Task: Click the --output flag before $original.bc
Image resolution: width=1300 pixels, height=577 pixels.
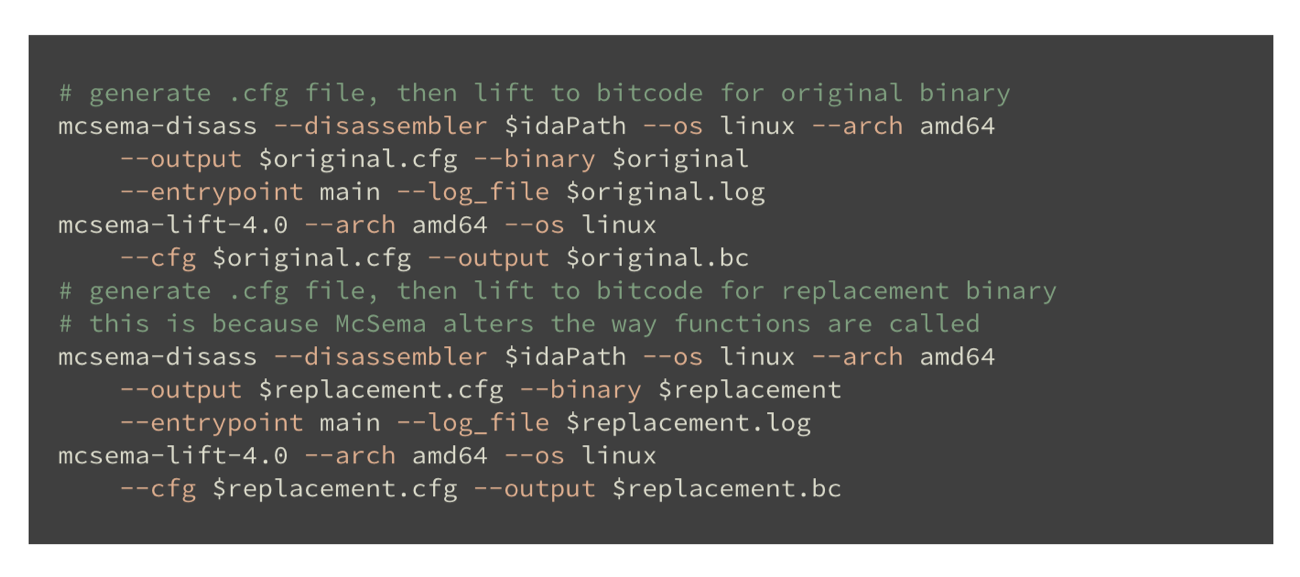Action: [x=488, y=258]
